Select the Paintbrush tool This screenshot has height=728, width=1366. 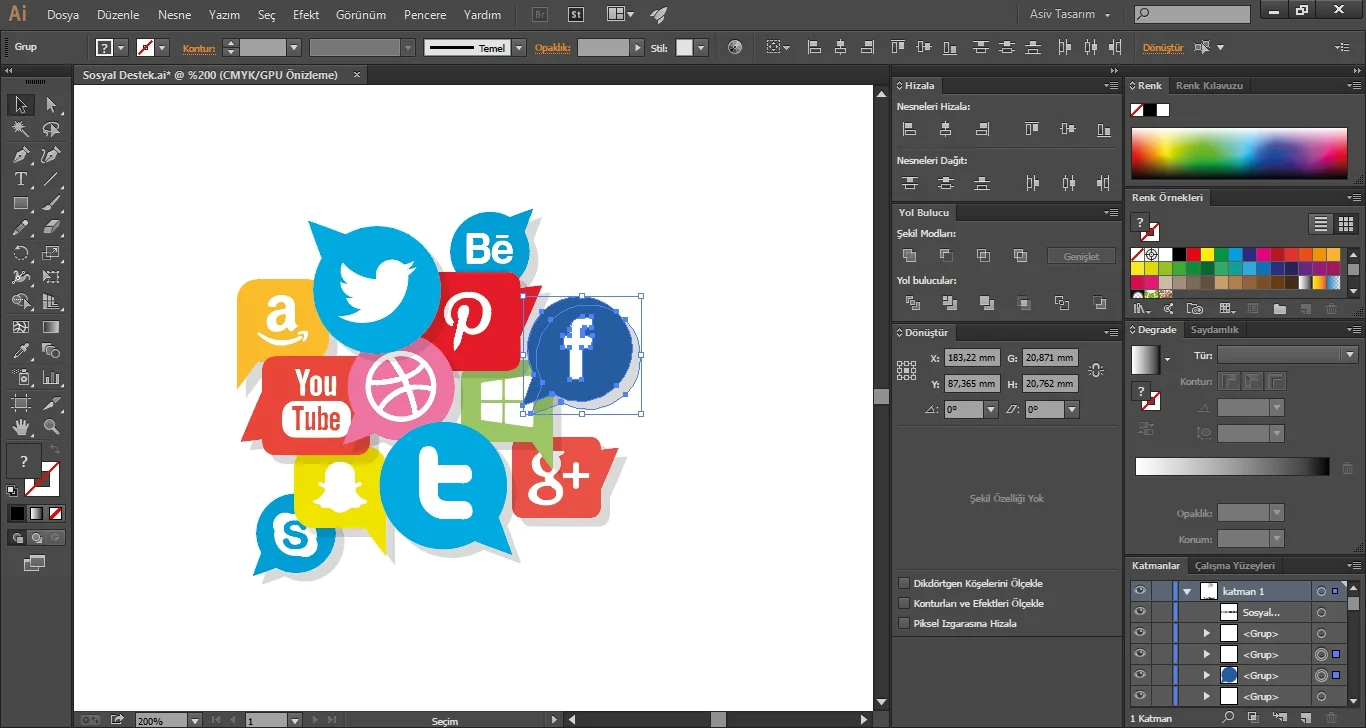(x=51, y=204)
